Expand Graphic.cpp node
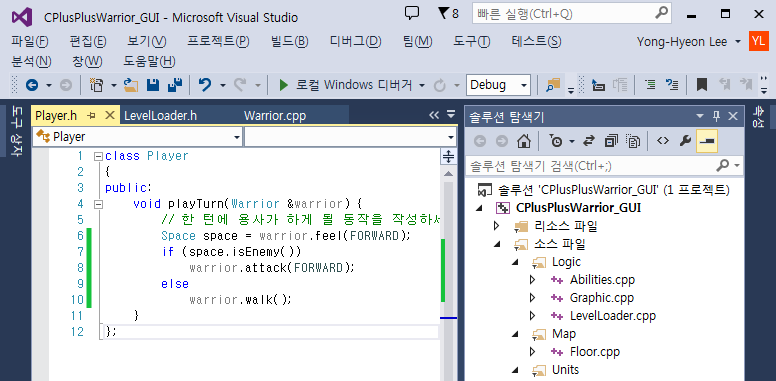The width and height of the screenshot is (776, 381). coord(533,297)
